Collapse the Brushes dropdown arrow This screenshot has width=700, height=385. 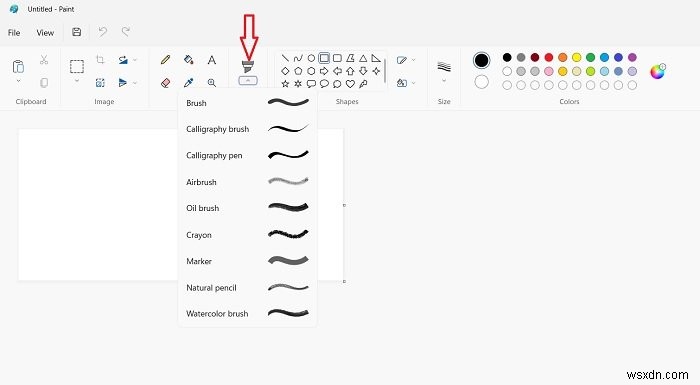click(x=248, y=81)
